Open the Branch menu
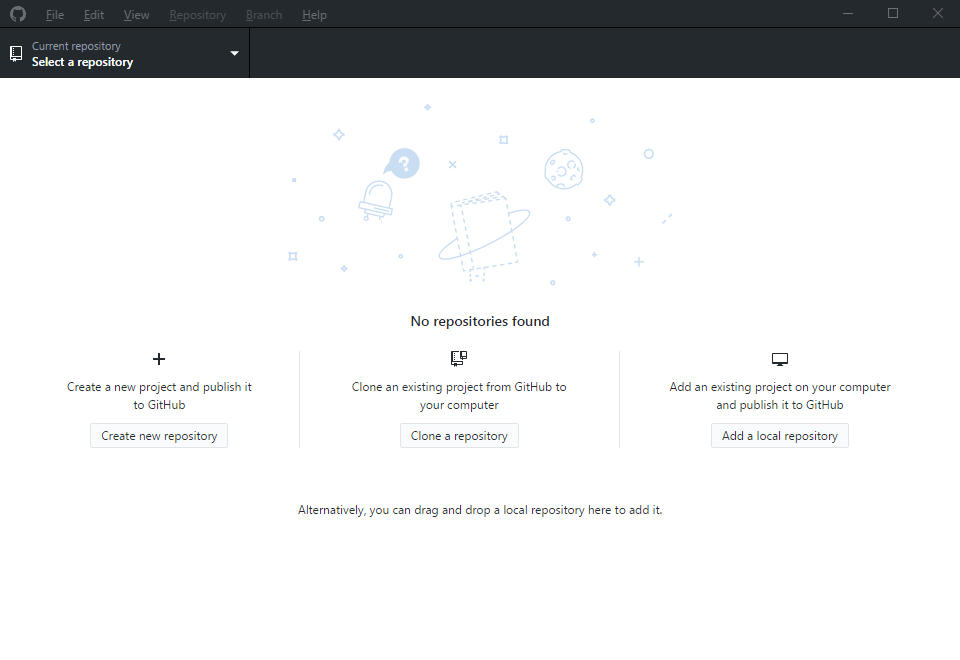The image size is (960, 660). [264, 15]
